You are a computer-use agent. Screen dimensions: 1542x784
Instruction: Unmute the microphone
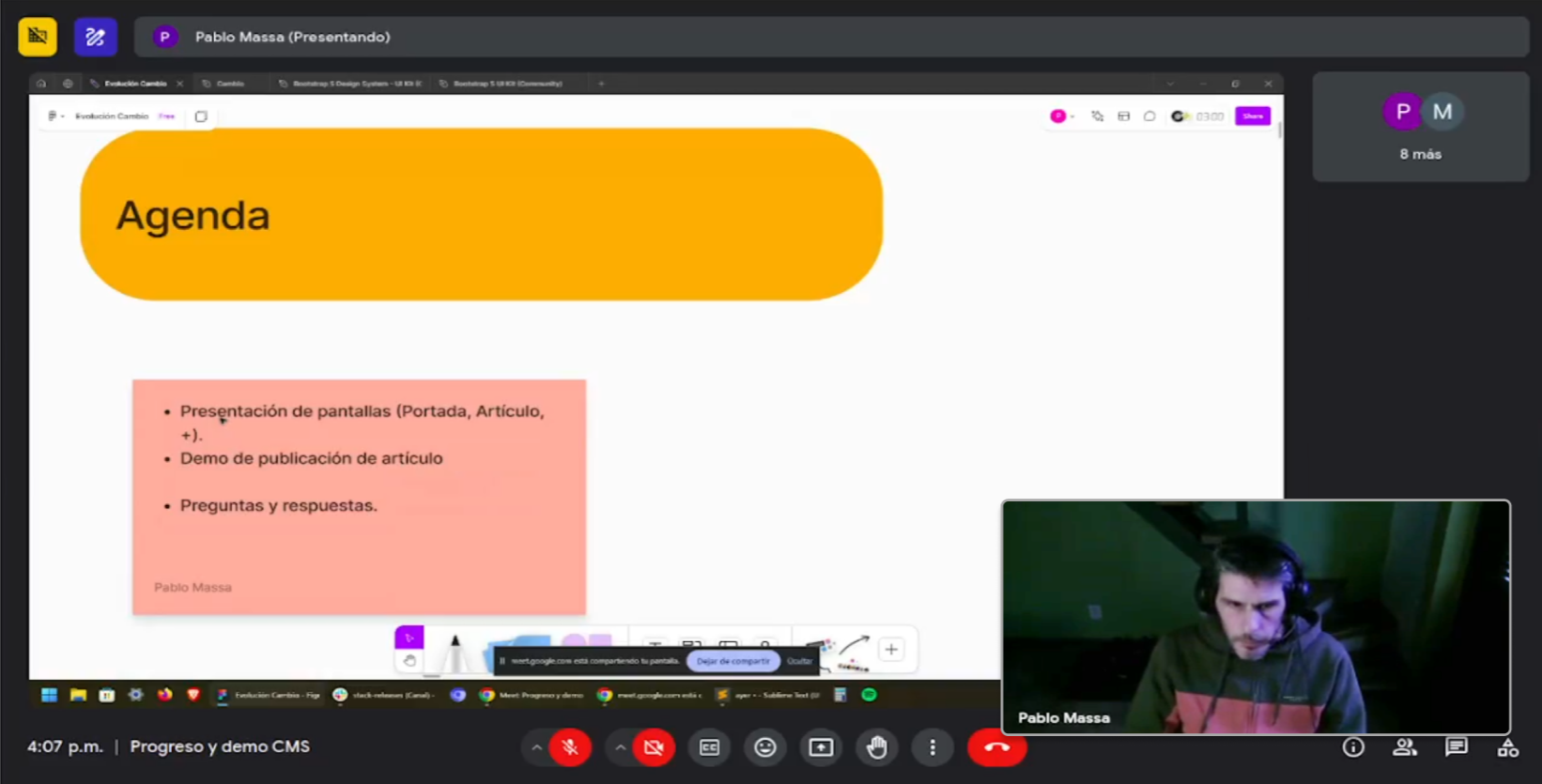pos(570,747)
